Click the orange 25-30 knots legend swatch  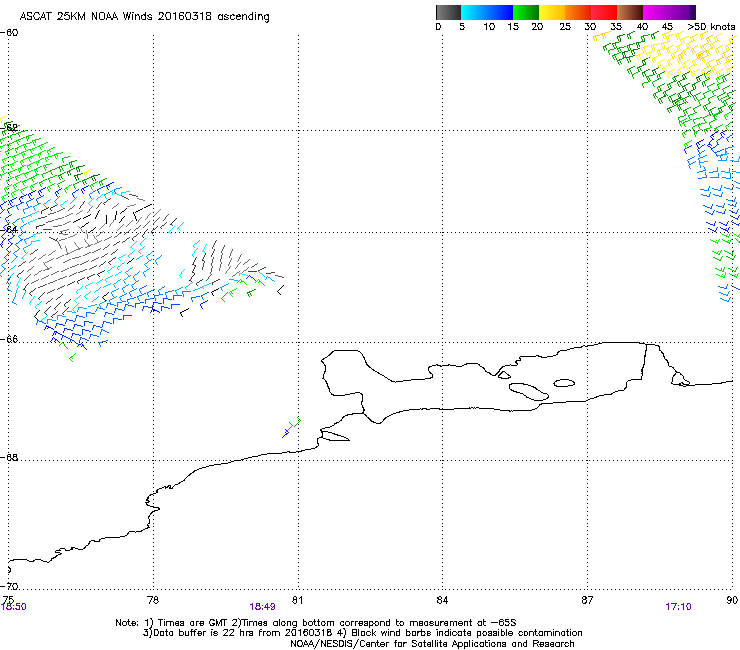click(578, 12)
